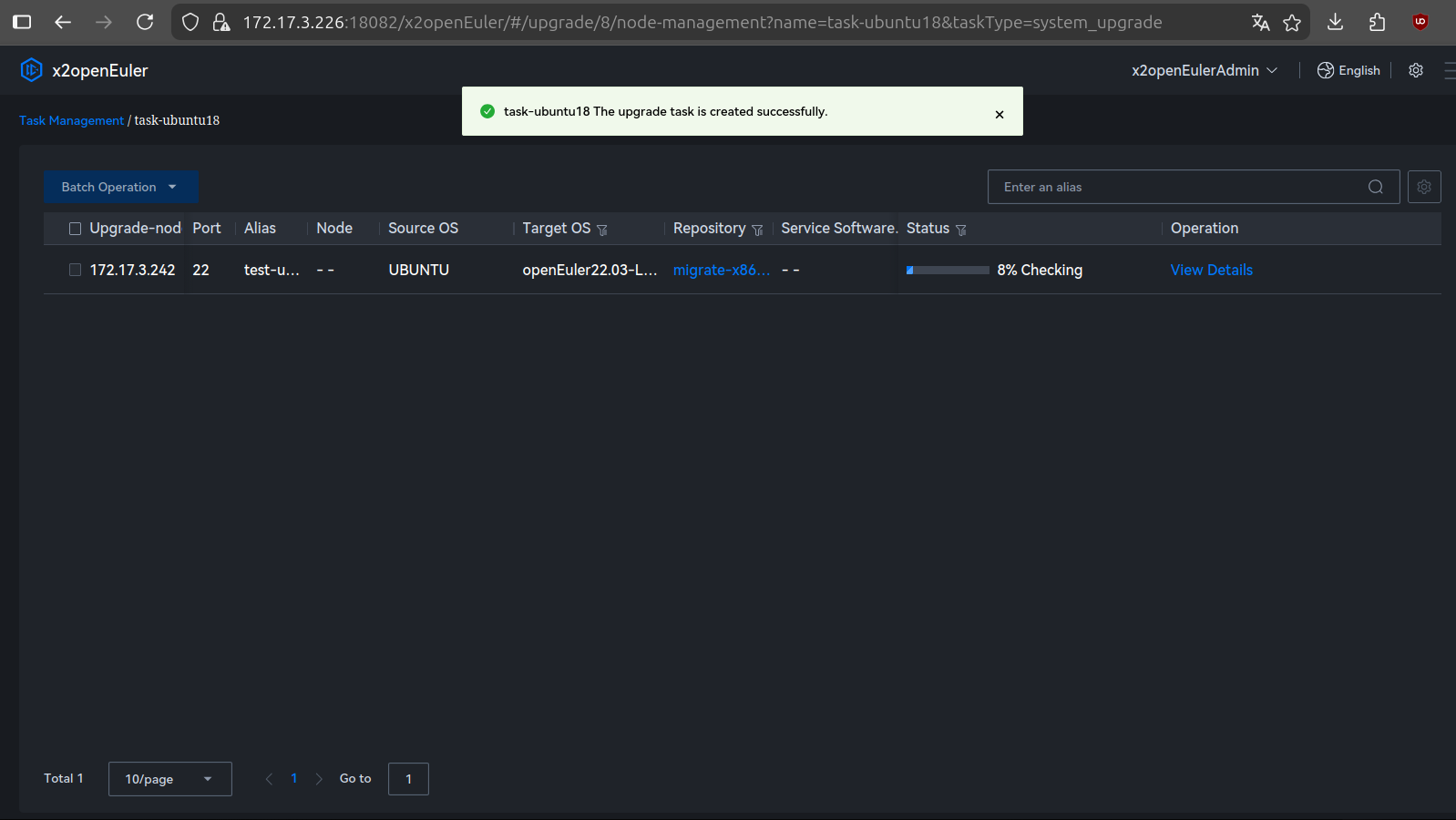Open table column settings gear icon

(1423, 187)
